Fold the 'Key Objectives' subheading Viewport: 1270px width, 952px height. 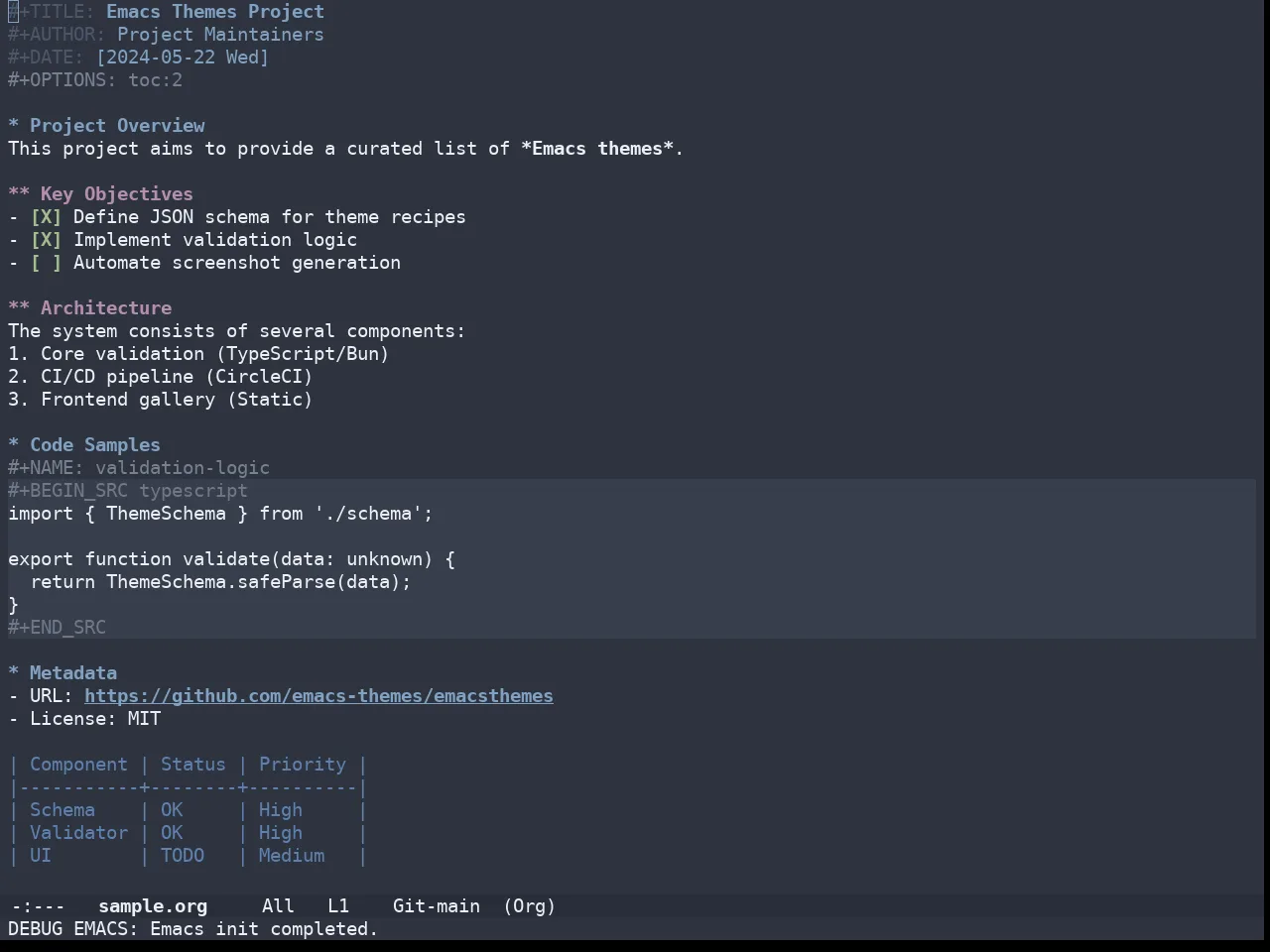coord(19,194)
